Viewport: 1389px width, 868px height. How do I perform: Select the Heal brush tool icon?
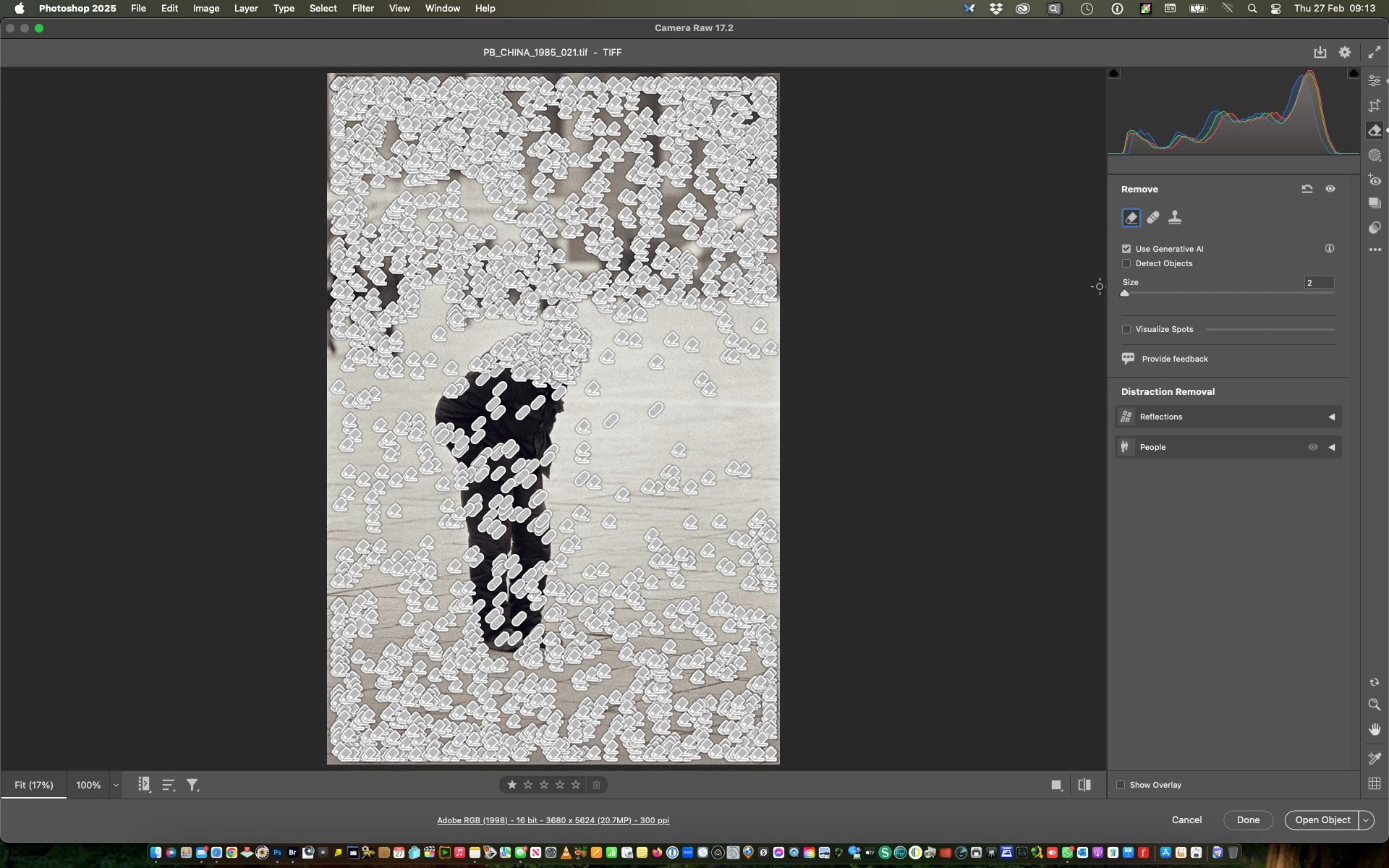click(1153, 218)
